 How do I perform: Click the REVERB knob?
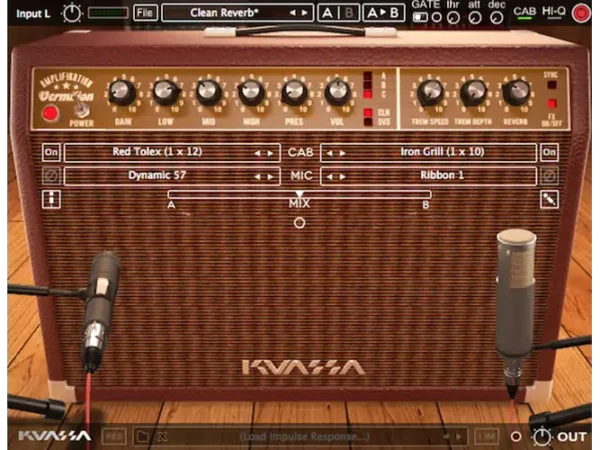point(516,93)
